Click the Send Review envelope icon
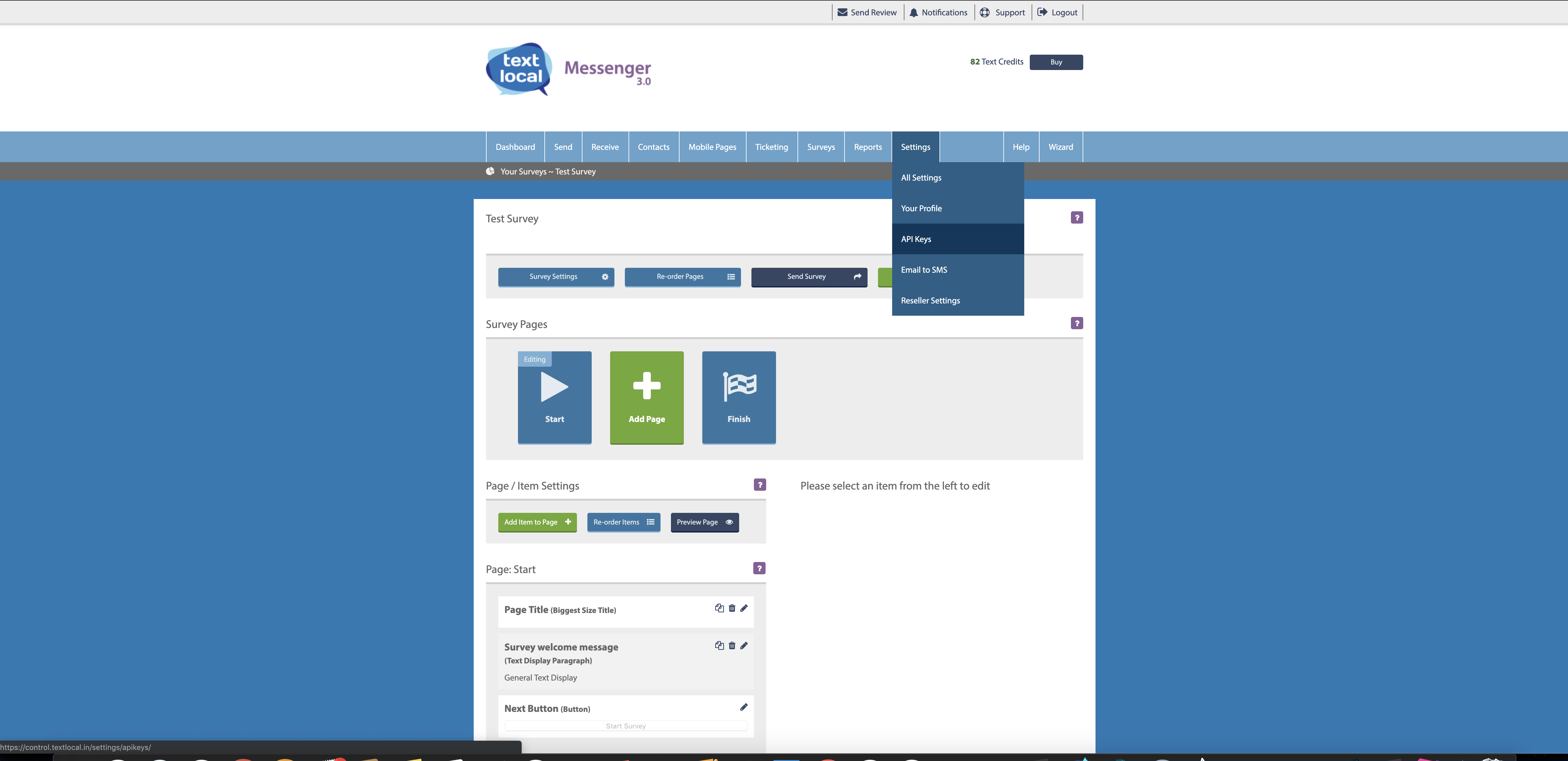Image resolution: width=1568 pixels, height=761 pixels. (x=842, y=12)
